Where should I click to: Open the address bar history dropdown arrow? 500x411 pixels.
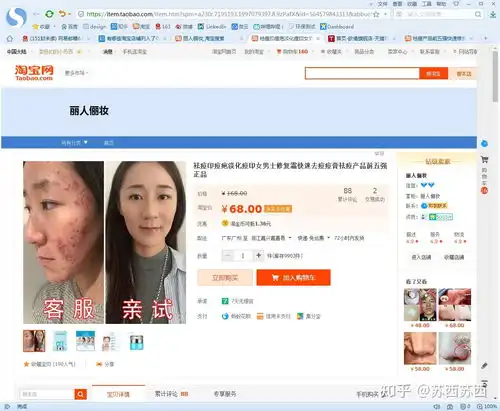click(385, 14)
